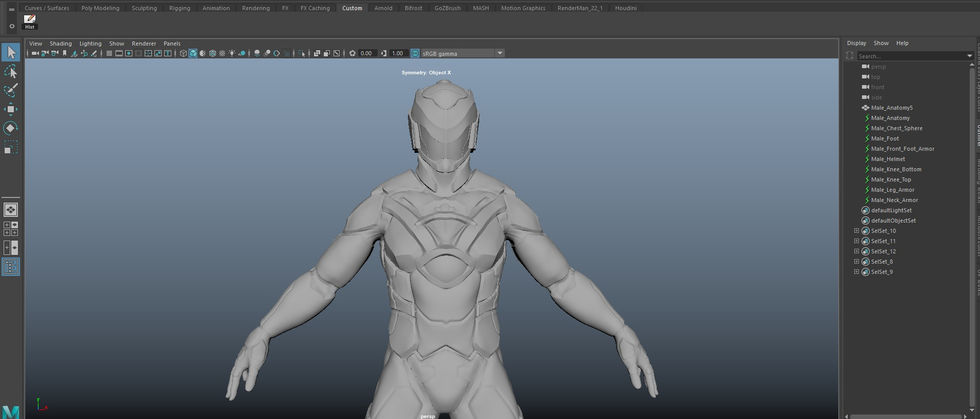Expand the SelSet_9 set
This screenshot has height=419, width=980.
857,272
